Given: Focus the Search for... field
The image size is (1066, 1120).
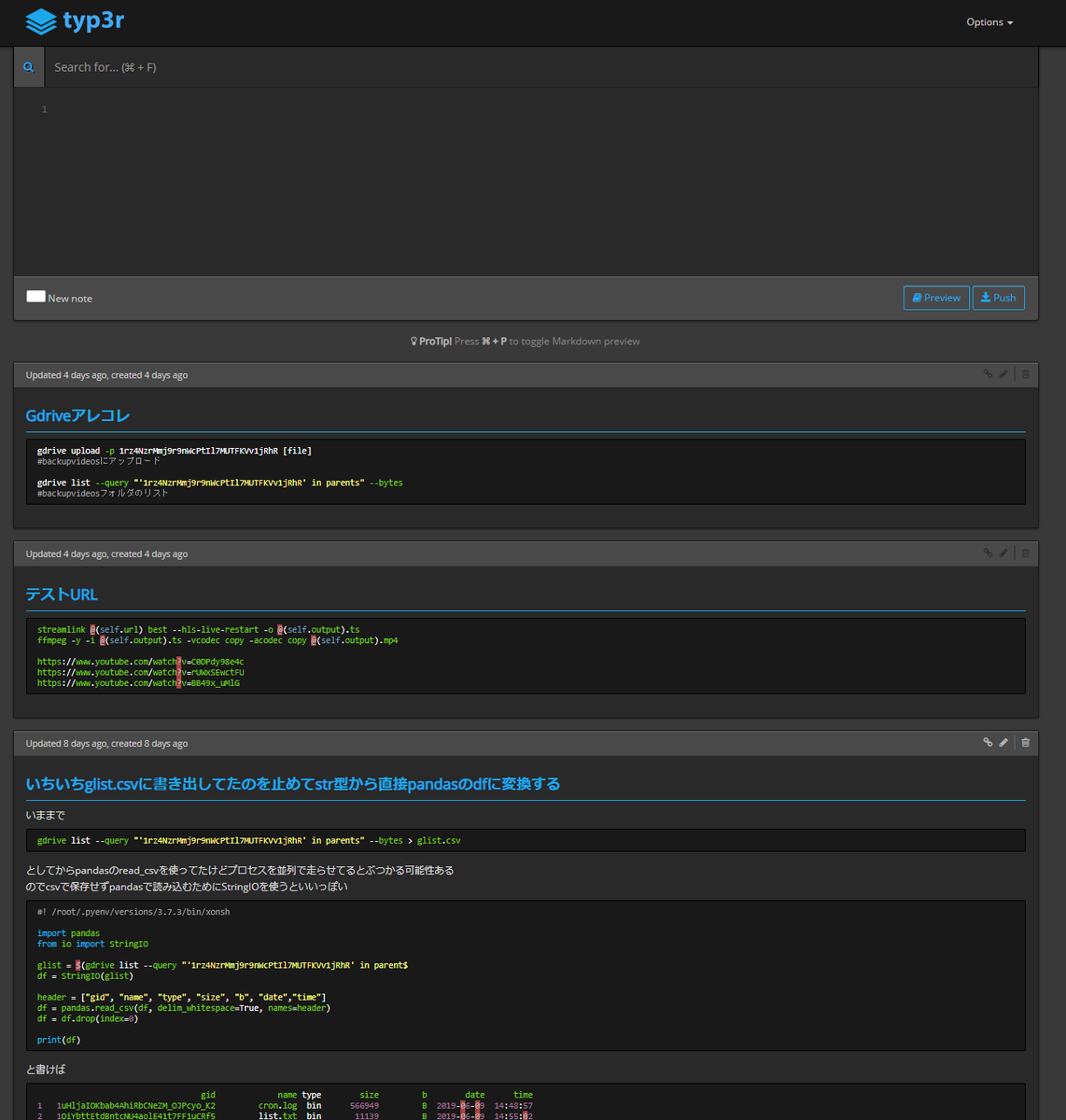Looking at the screenshot, I should point(541,67).
